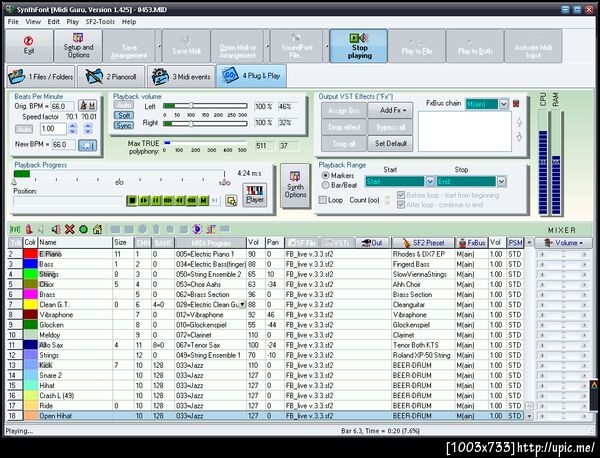Toggle the Sync playback volume button
Viewport: 600px width, 458px height.
point(124,125)
